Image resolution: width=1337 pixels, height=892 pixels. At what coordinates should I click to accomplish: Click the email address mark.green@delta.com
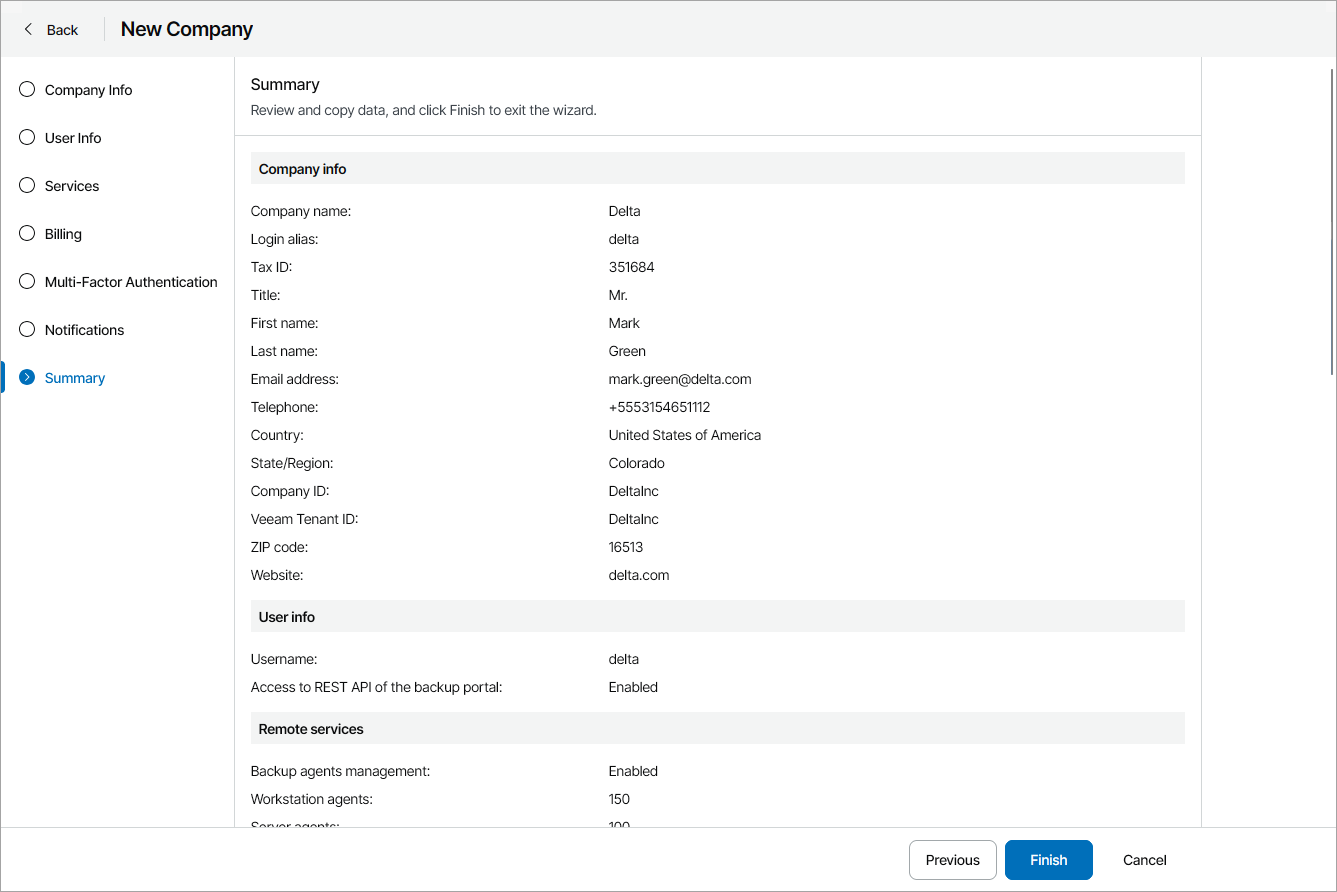coord(680,378)
